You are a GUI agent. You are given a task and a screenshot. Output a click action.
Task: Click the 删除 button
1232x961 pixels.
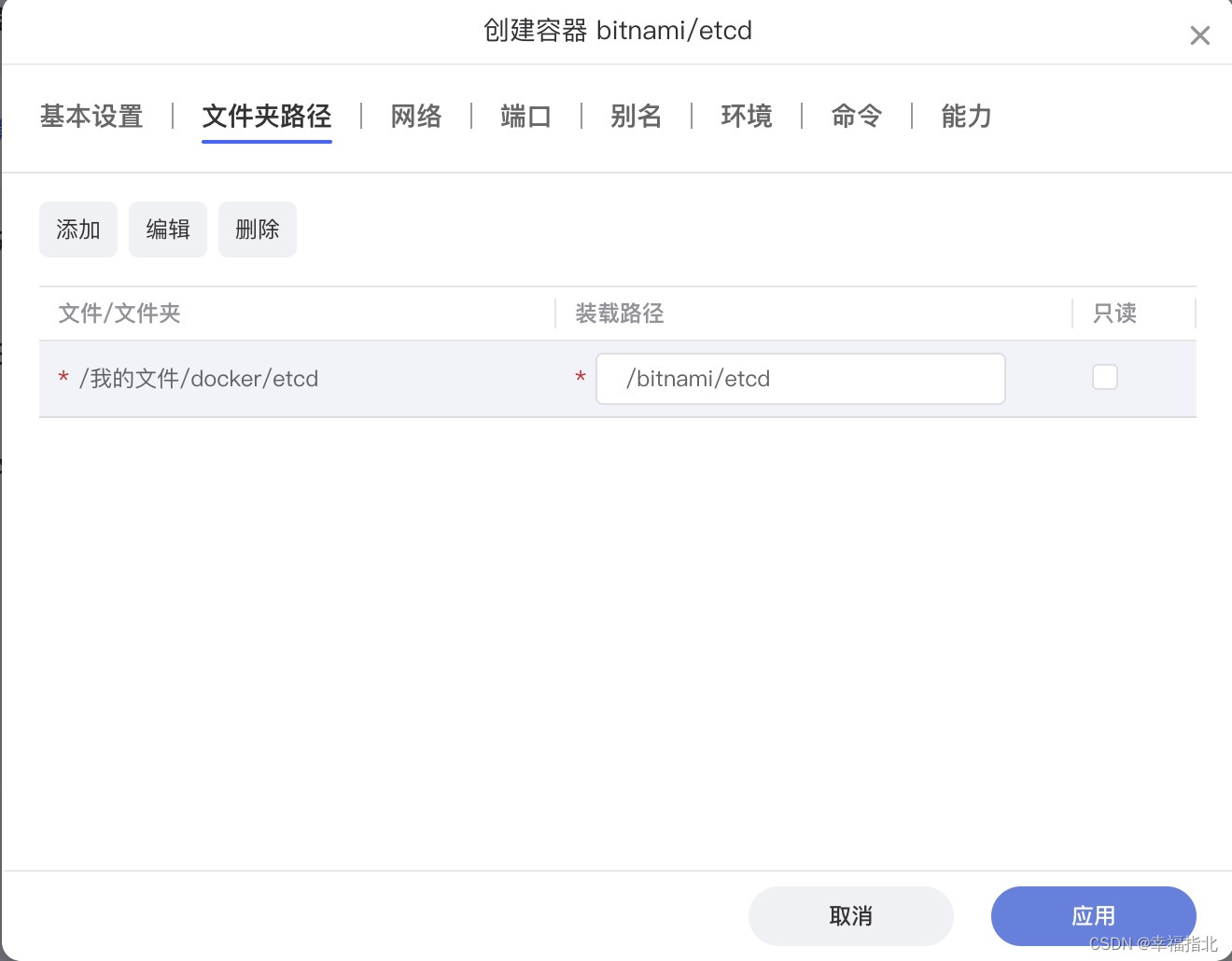258,230
